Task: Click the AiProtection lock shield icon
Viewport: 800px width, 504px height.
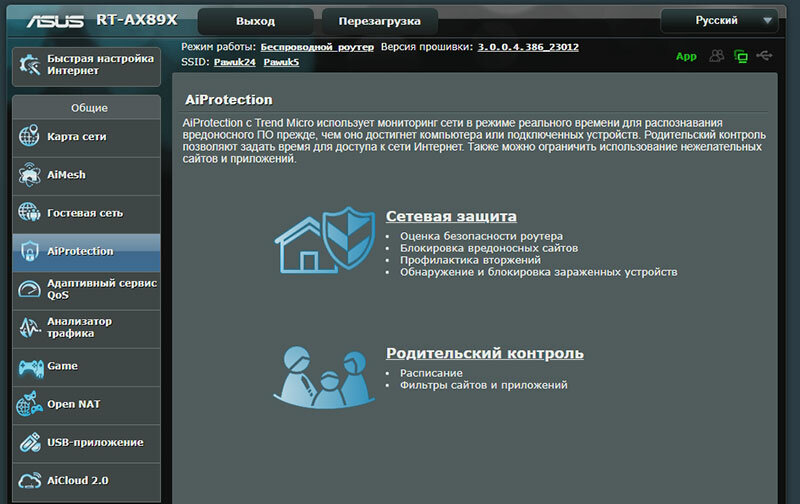Action: pyautogui.click(x=29, y=251)
